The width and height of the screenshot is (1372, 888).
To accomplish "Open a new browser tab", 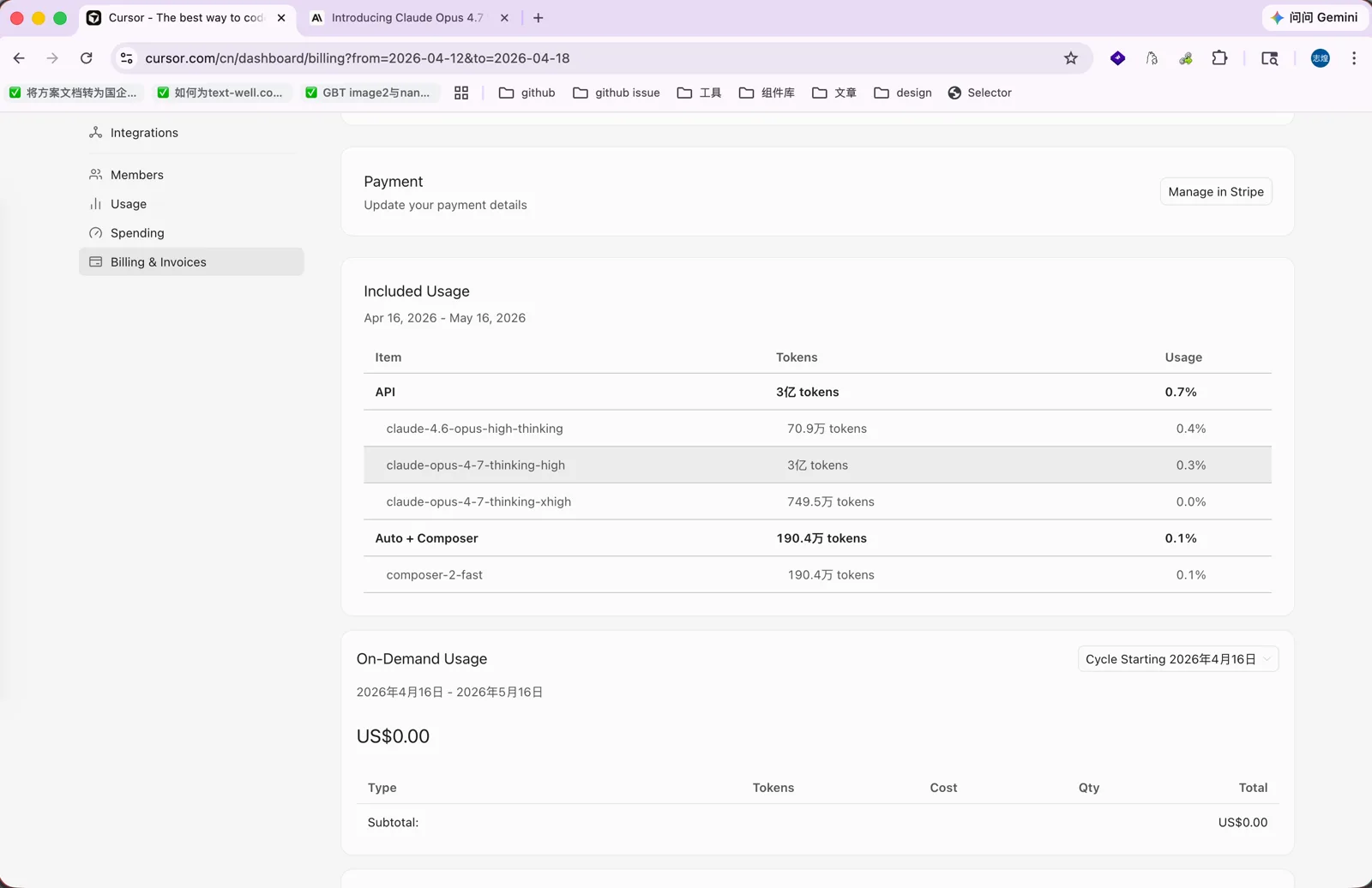I will click(539, 17).
